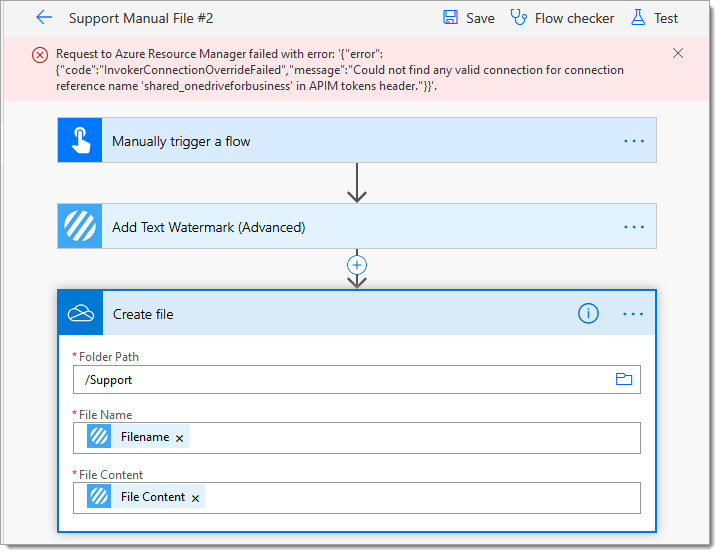Insert a new step with plus button
Image resolution: width=720 pixels, height=555 pixels.
tap(357, 265)
